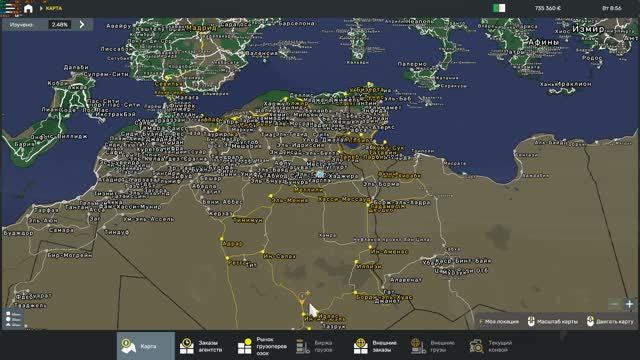Open the hamburger main menu
The width and height of the screenshot is (640, 360).
pos(10,8)
